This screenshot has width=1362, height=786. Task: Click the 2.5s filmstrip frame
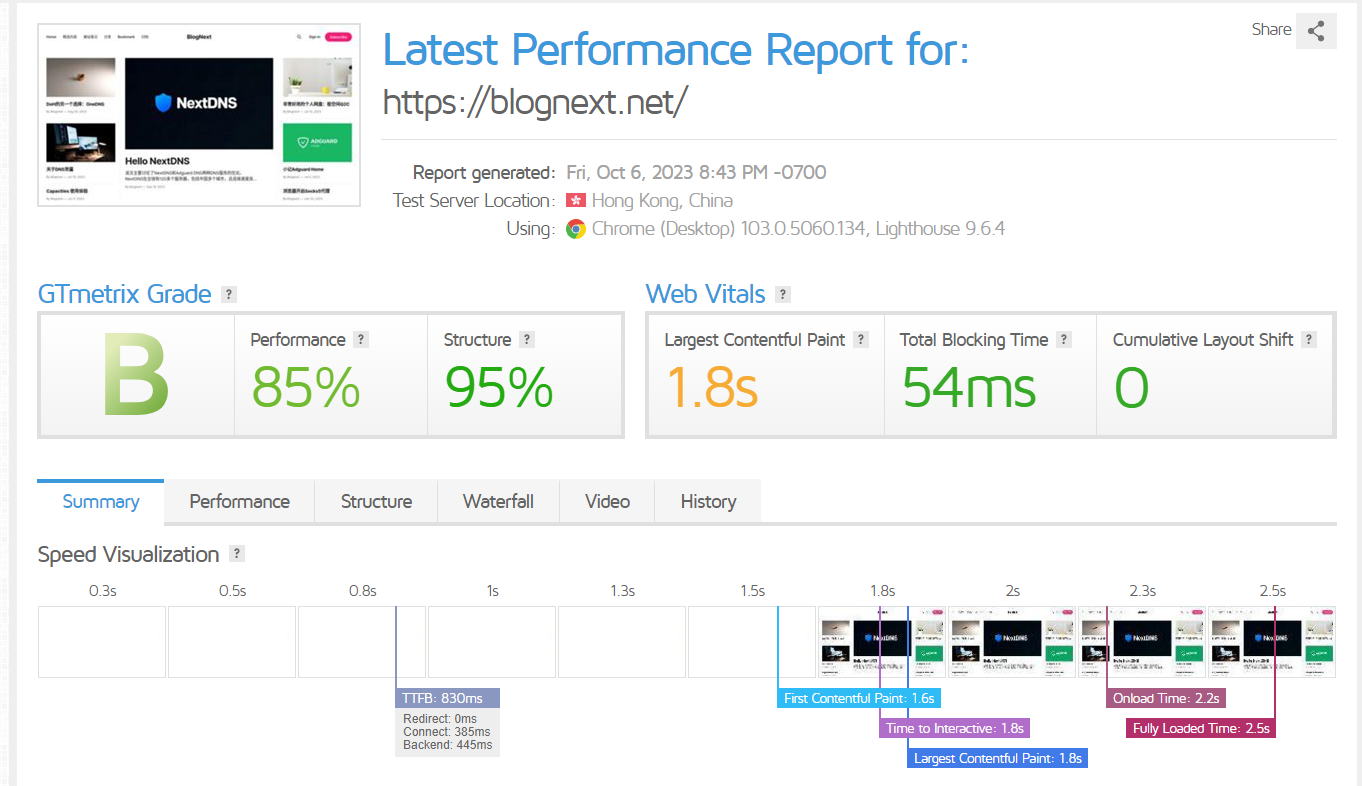point(1272,642)
